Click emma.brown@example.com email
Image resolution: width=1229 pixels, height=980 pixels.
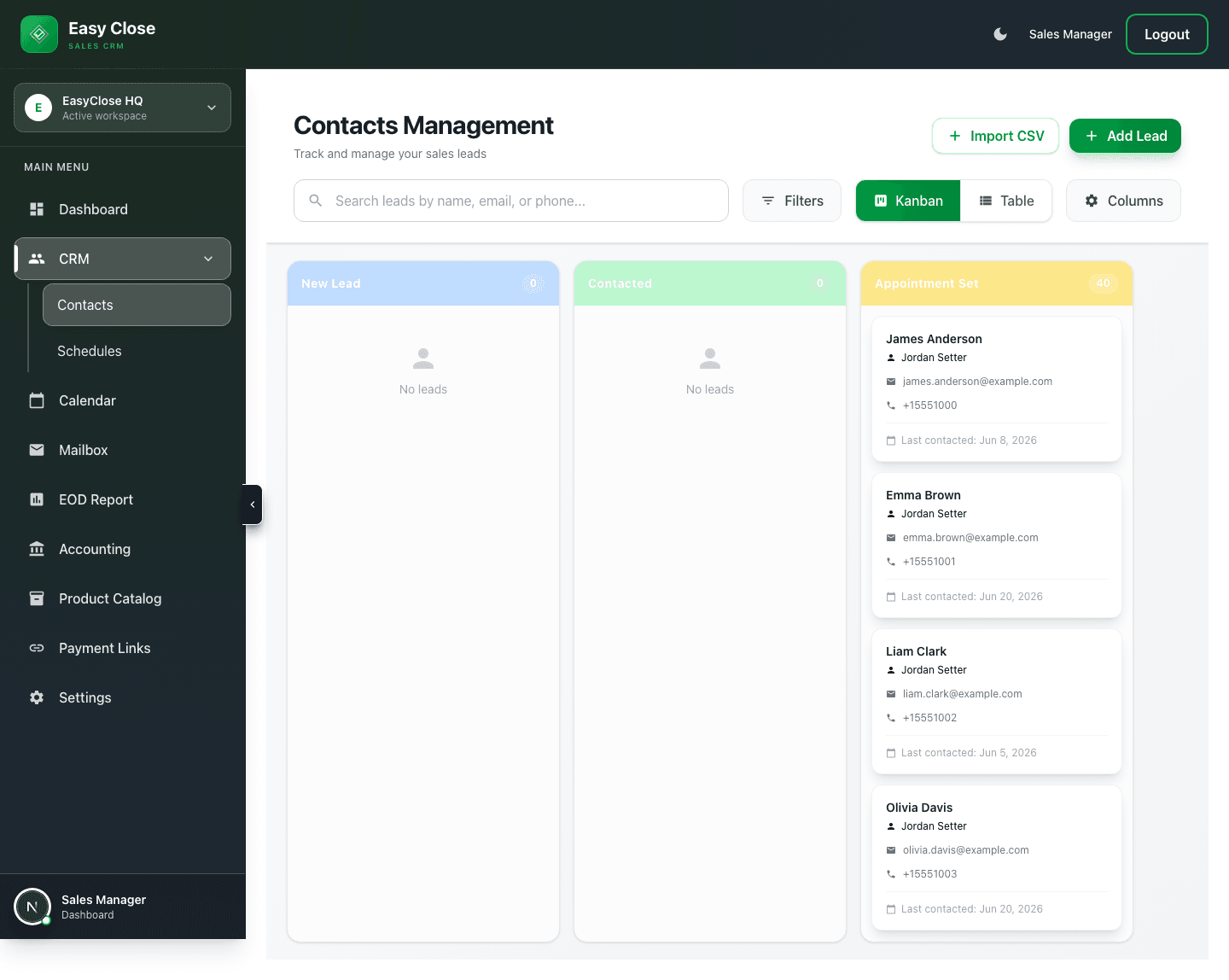click(970, 538)
